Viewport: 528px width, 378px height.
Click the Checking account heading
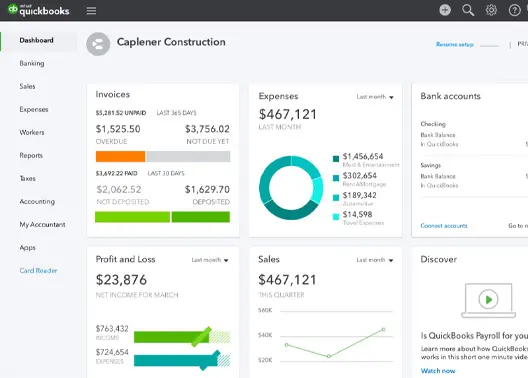[433, 124]
